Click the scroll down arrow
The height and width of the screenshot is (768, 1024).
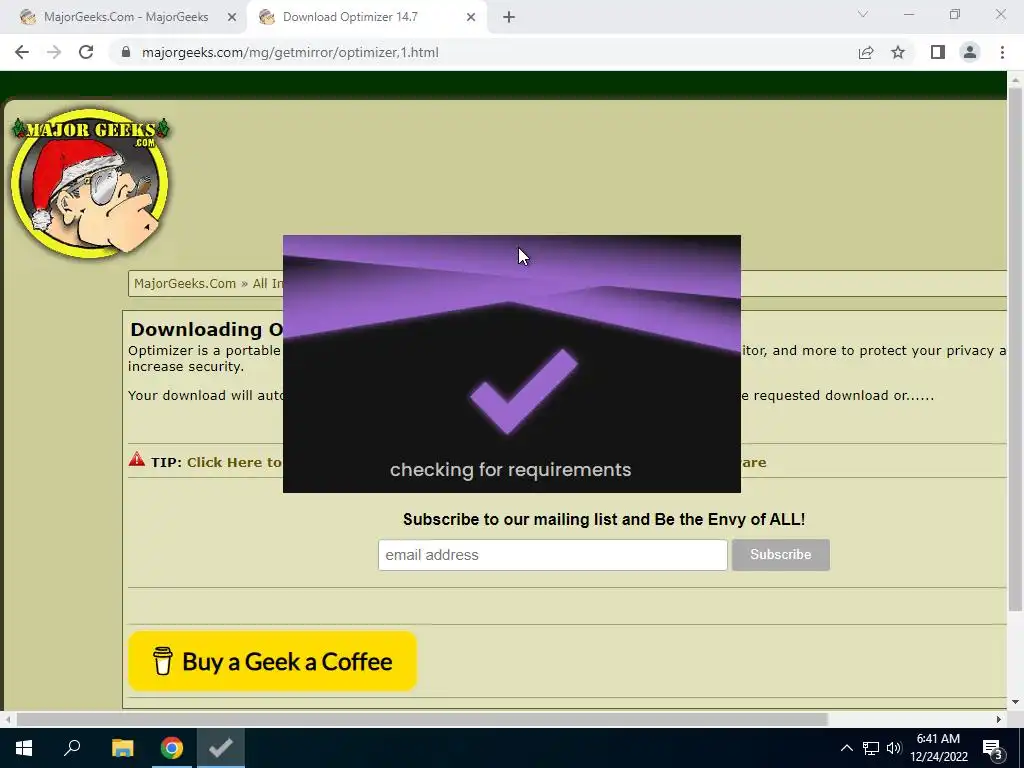(x=1015, y=702)
